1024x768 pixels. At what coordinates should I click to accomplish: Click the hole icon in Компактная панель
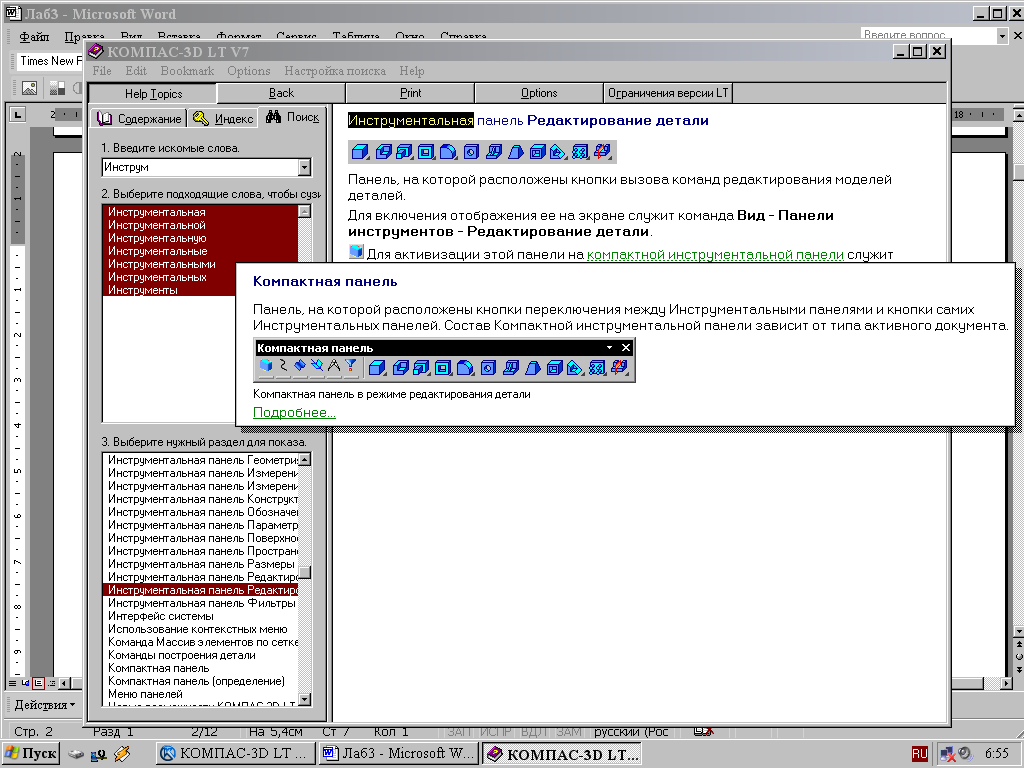[x=488, y=368]
